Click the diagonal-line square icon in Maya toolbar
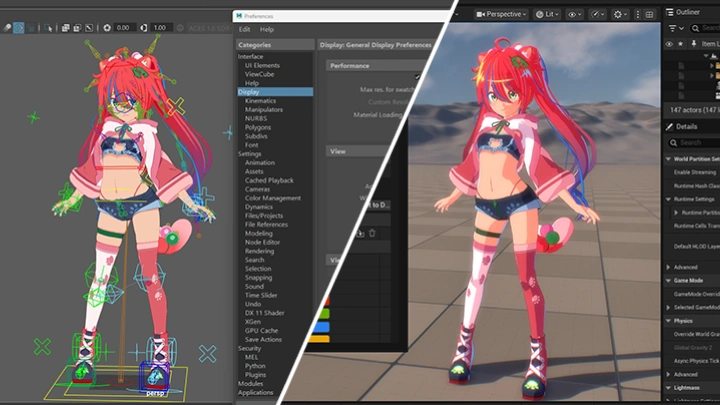The height and width of the screenshot is (405, 720). [x=89, y=28]
